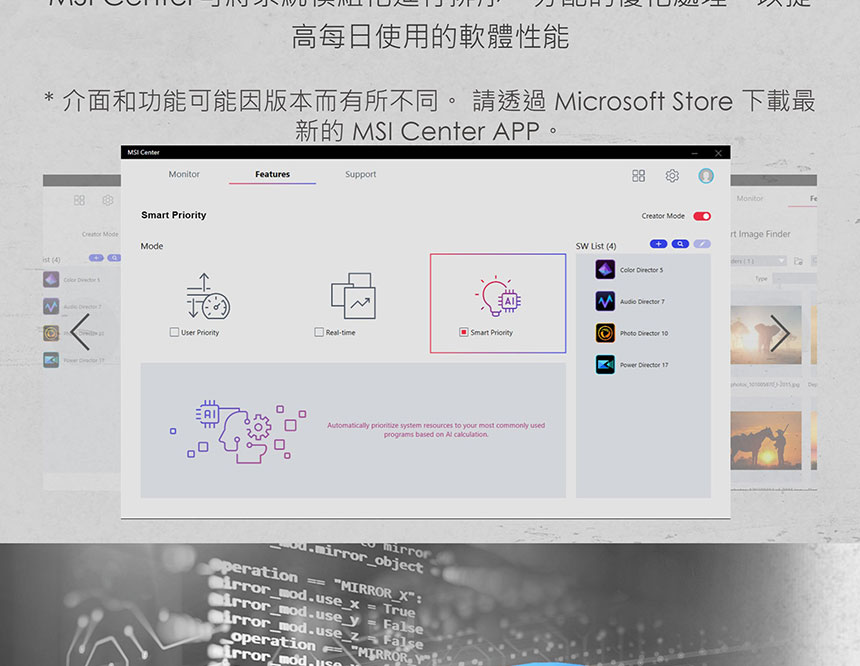Show the next slide with right arrow
Image resolution: width=860 pixels, height=666 pixels.
pos(779,333)
